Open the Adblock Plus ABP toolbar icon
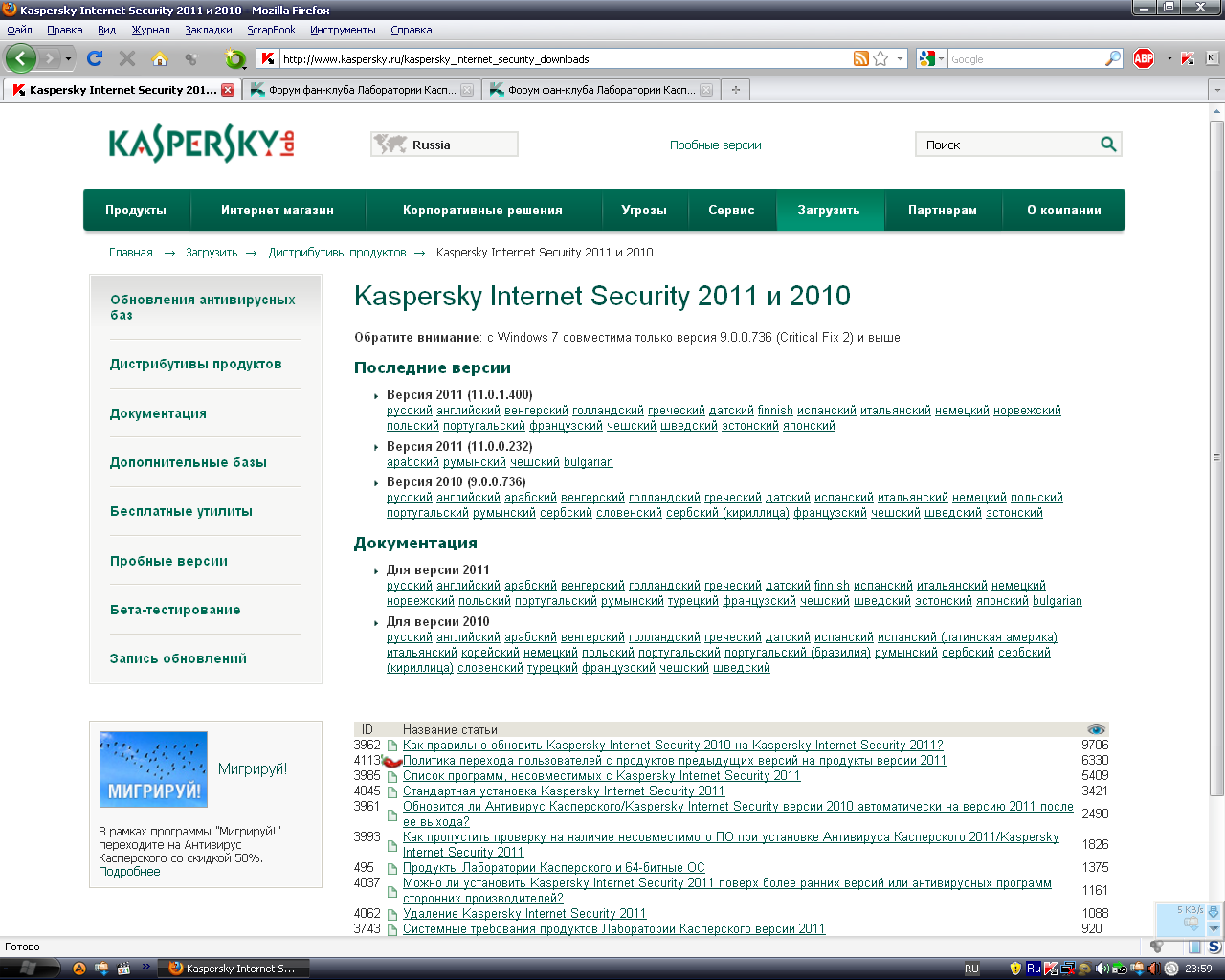The width and height of the screenshot is (1225, 980). pos(1144,58)
